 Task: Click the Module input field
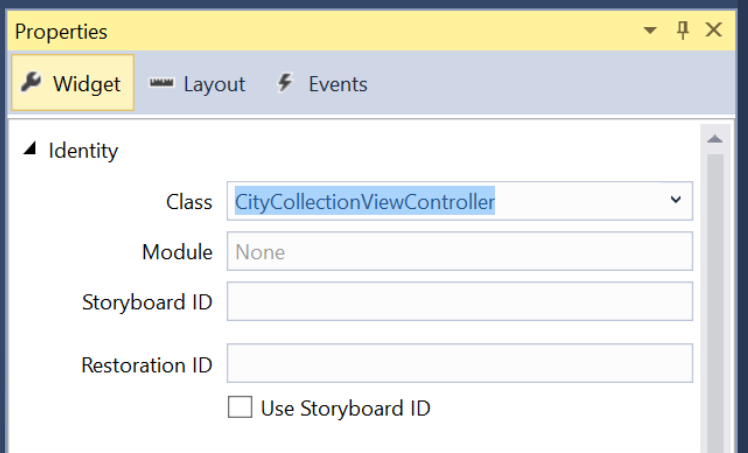point(460,251)
